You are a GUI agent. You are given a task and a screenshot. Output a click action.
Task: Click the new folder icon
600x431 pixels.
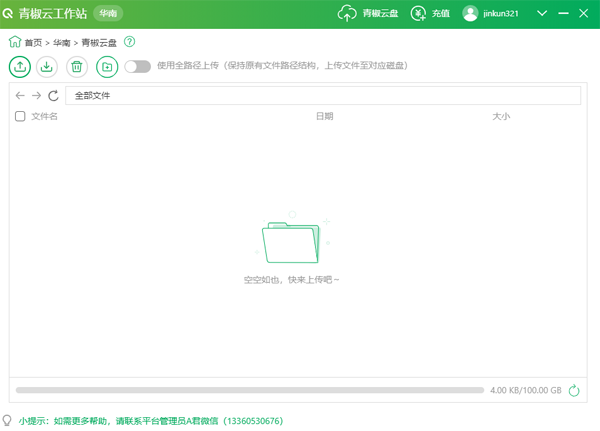pos(107,67)
